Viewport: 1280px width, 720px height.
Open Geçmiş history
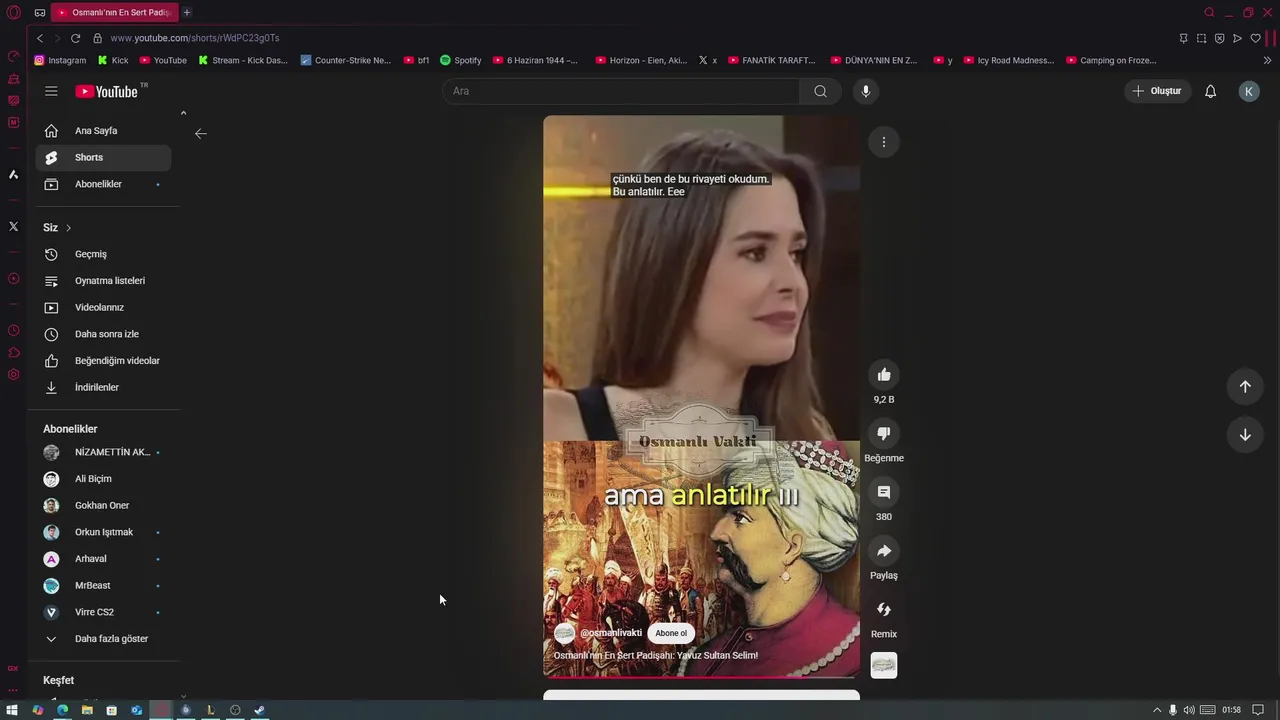[103, 254]
